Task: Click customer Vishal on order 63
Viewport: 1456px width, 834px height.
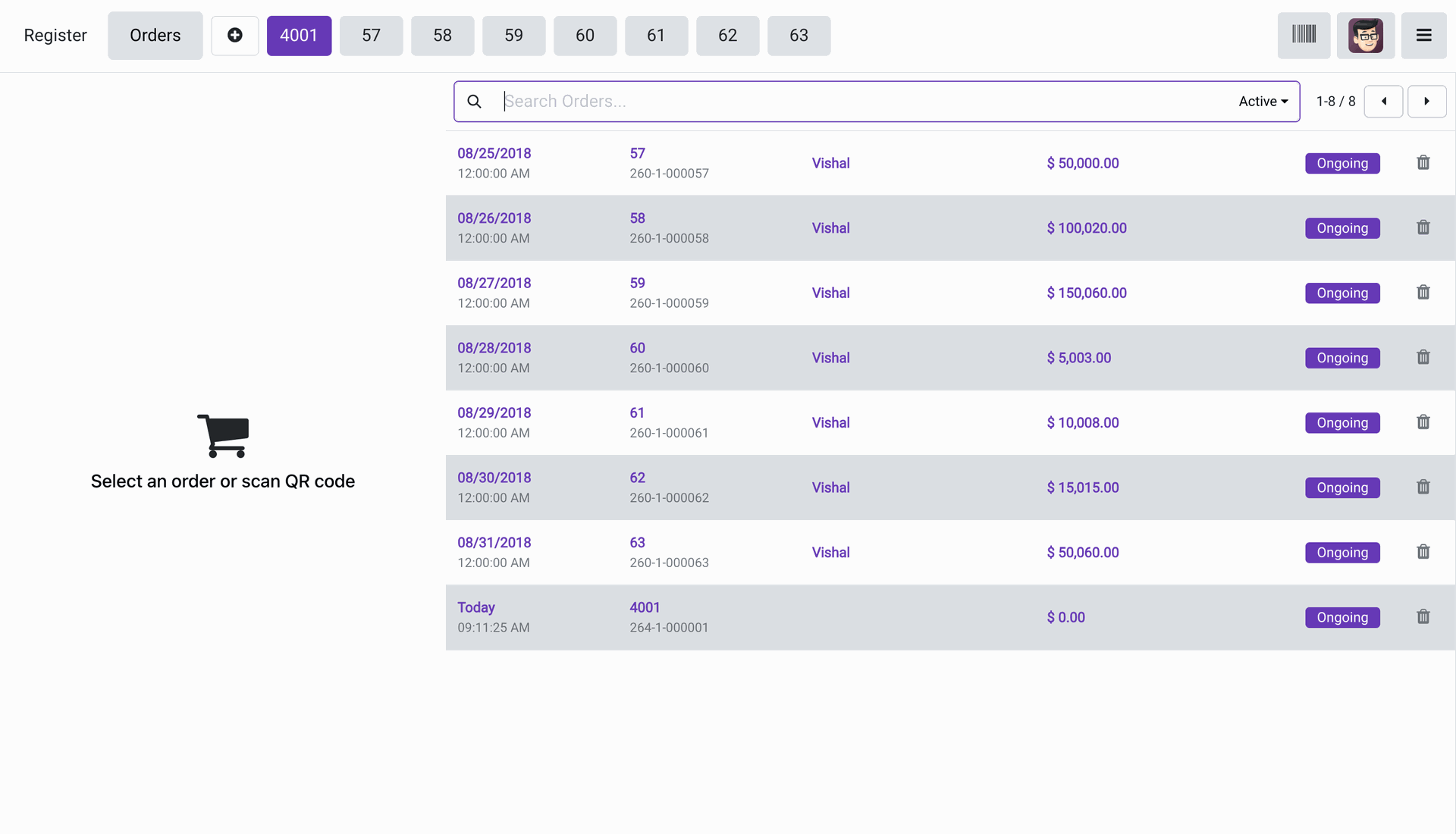Action: tap(830, 553)
